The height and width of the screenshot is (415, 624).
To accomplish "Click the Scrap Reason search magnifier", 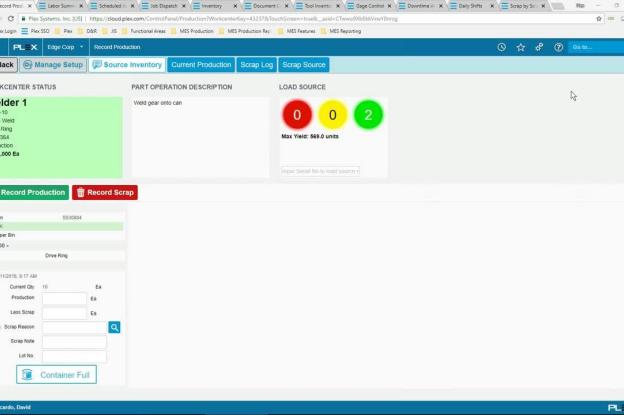I will coord(114,327).
